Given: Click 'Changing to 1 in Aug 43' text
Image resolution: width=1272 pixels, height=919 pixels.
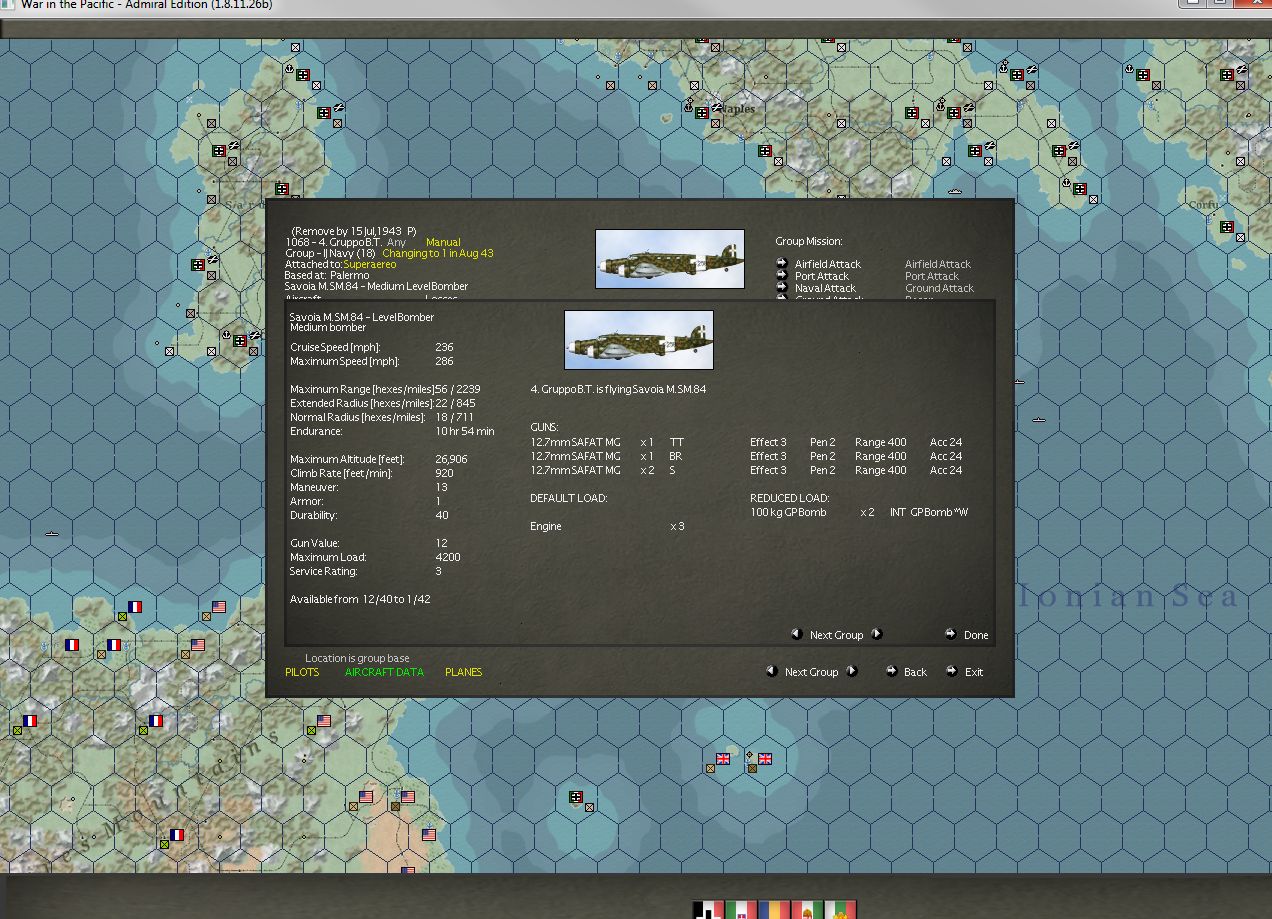Looking at the screenshot, I should point(437,253).
